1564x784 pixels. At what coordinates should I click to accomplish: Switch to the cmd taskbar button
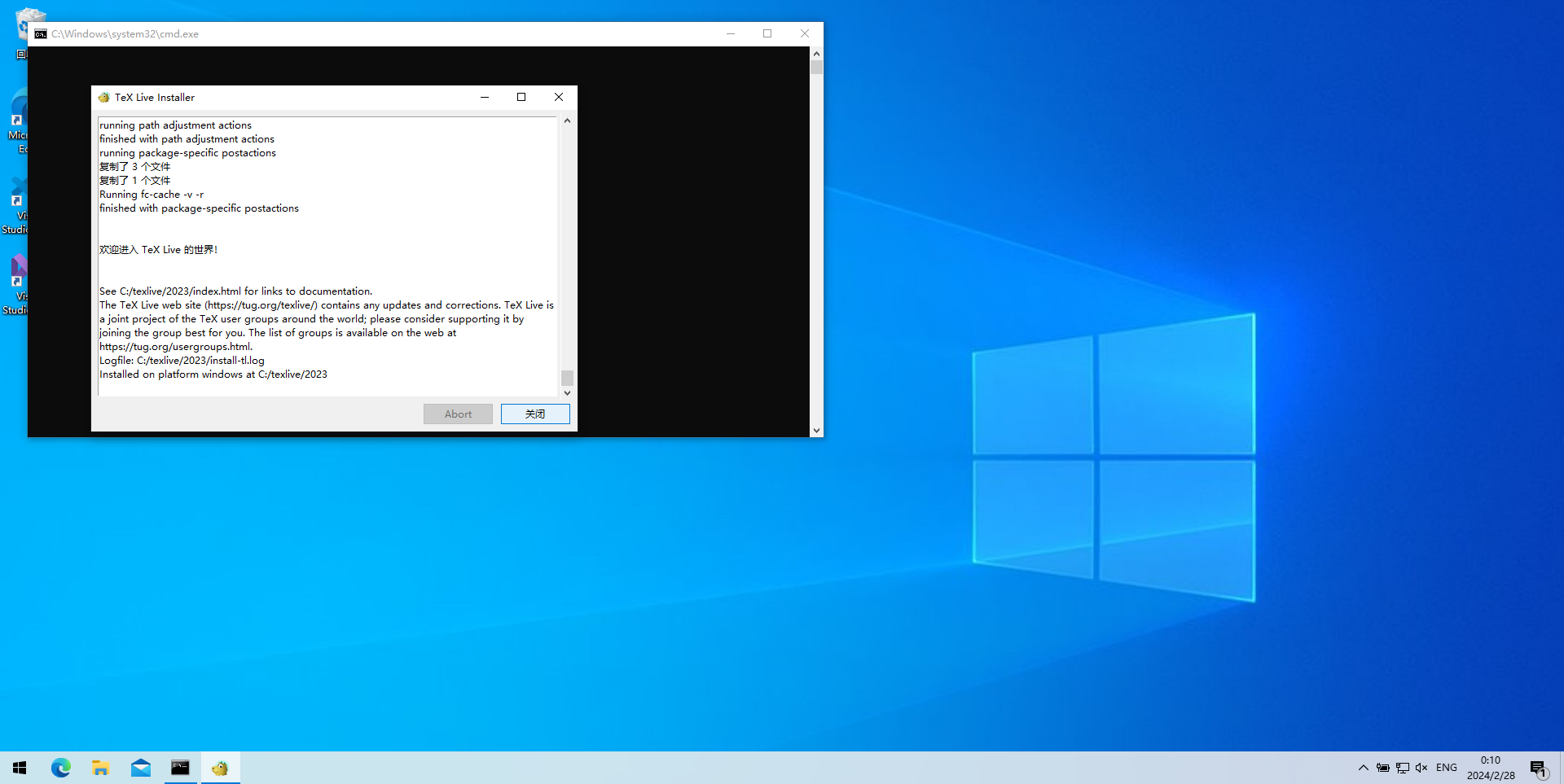coord(180,768)
